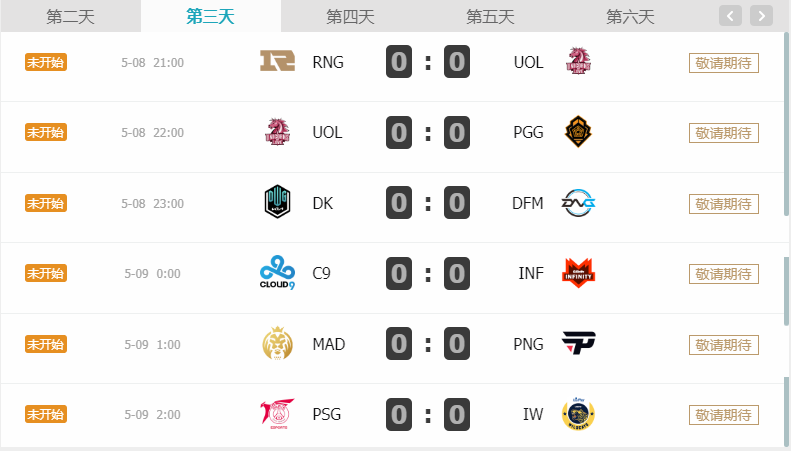Click the vertical scrollbar on right

click(x=786, y=290)
